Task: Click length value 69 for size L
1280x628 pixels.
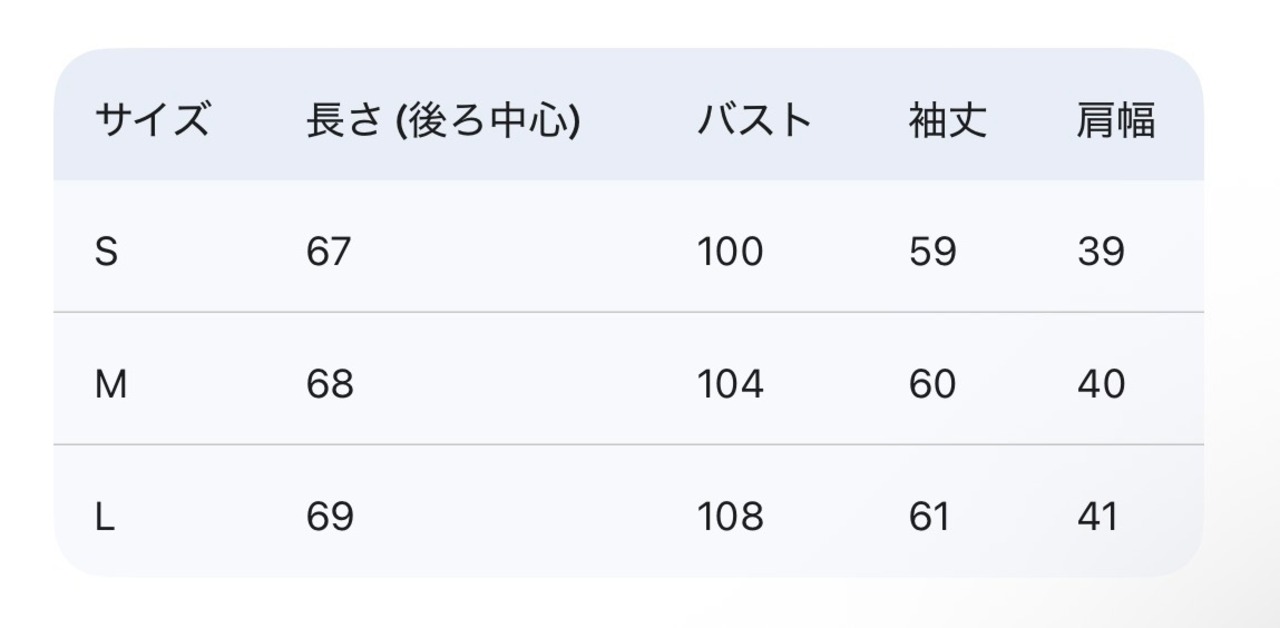Action: coord(330,517)
